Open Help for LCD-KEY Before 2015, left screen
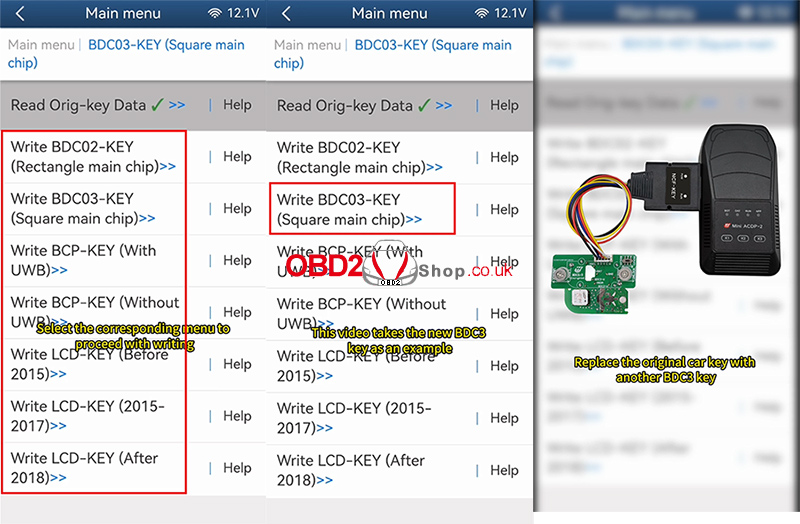Screen dimensions: 800x524 (x=237, y=364)
